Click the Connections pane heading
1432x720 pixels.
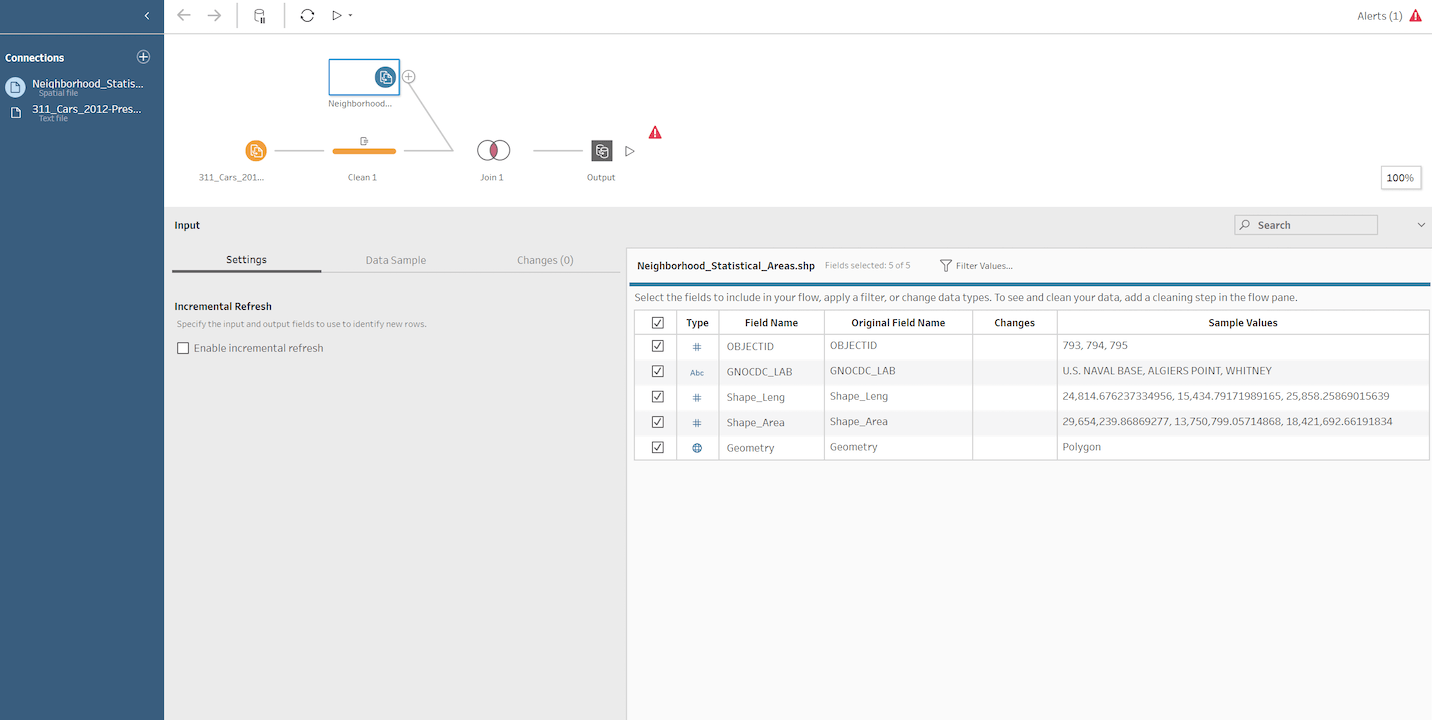pos(34,58)
